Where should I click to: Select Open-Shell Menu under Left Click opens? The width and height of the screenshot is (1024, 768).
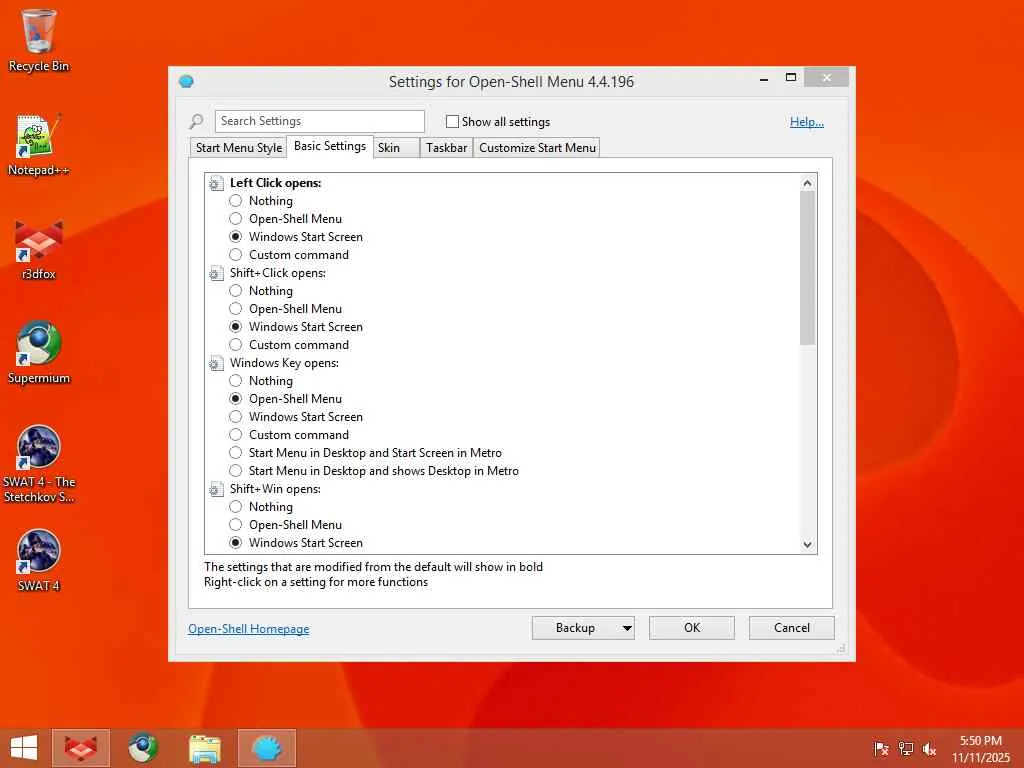[x=236, y=219]
